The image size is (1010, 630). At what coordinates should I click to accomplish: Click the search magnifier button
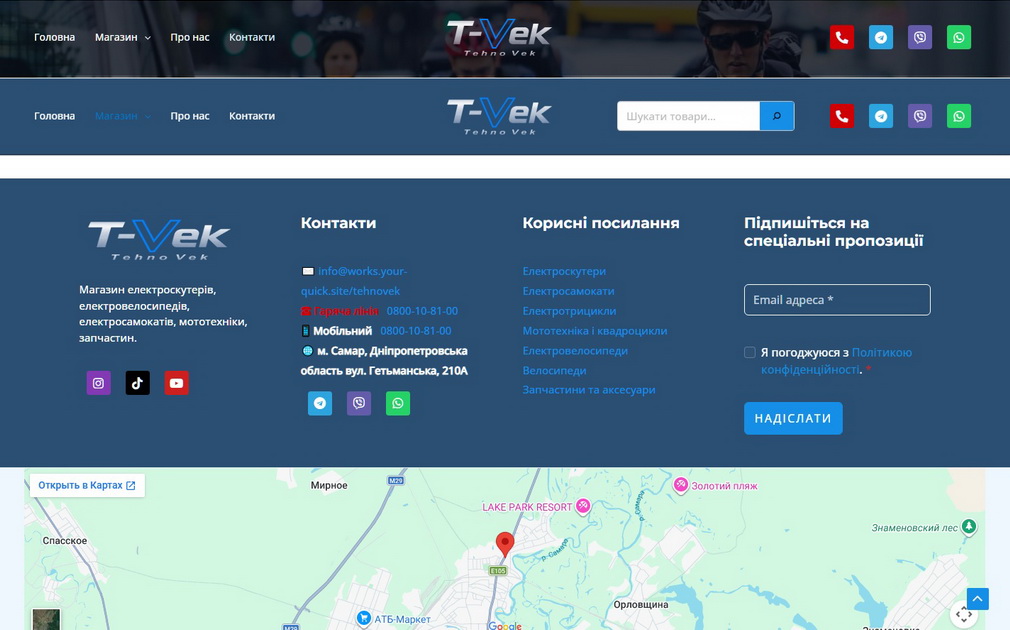[777, 116]
